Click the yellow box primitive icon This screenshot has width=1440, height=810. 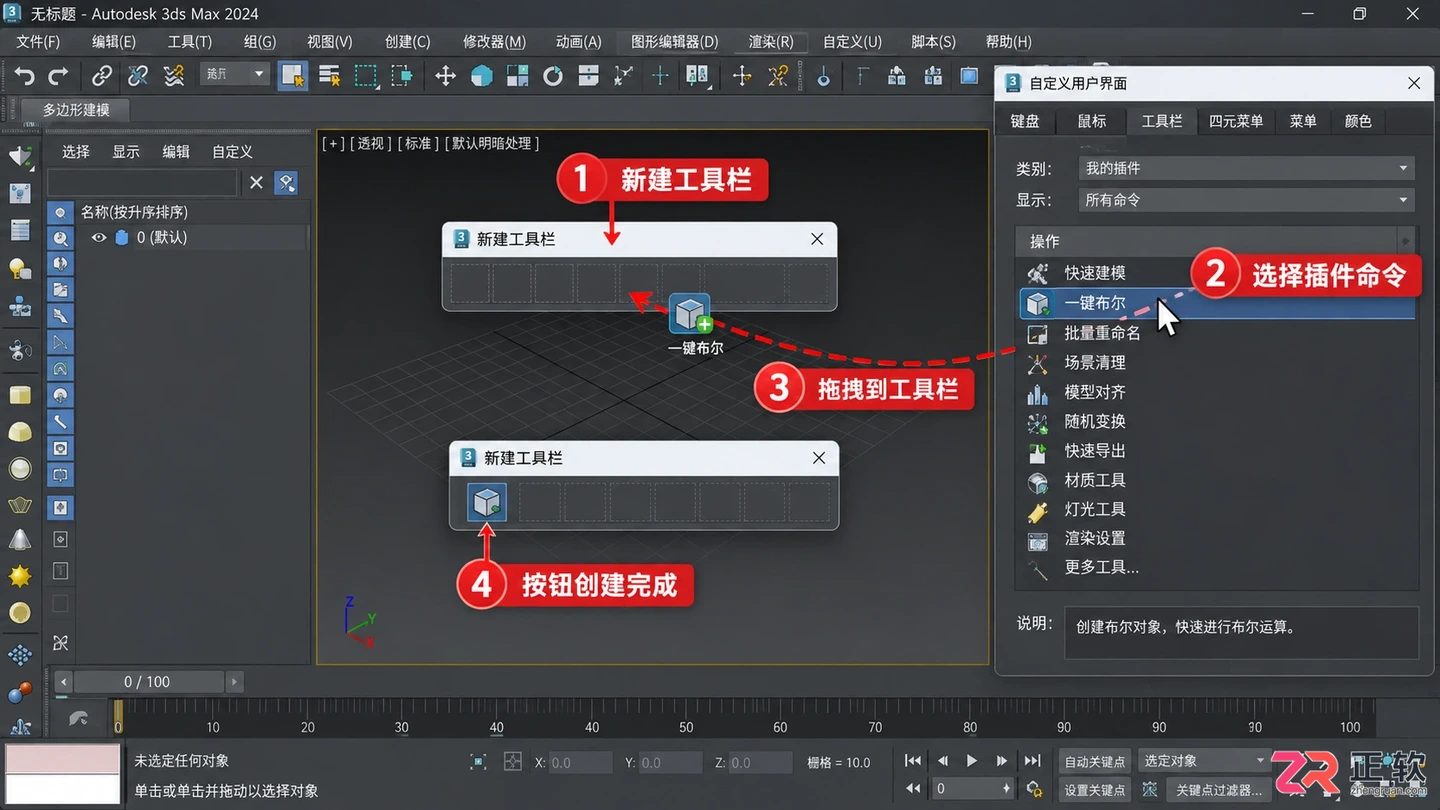click(x=20, y=395)
